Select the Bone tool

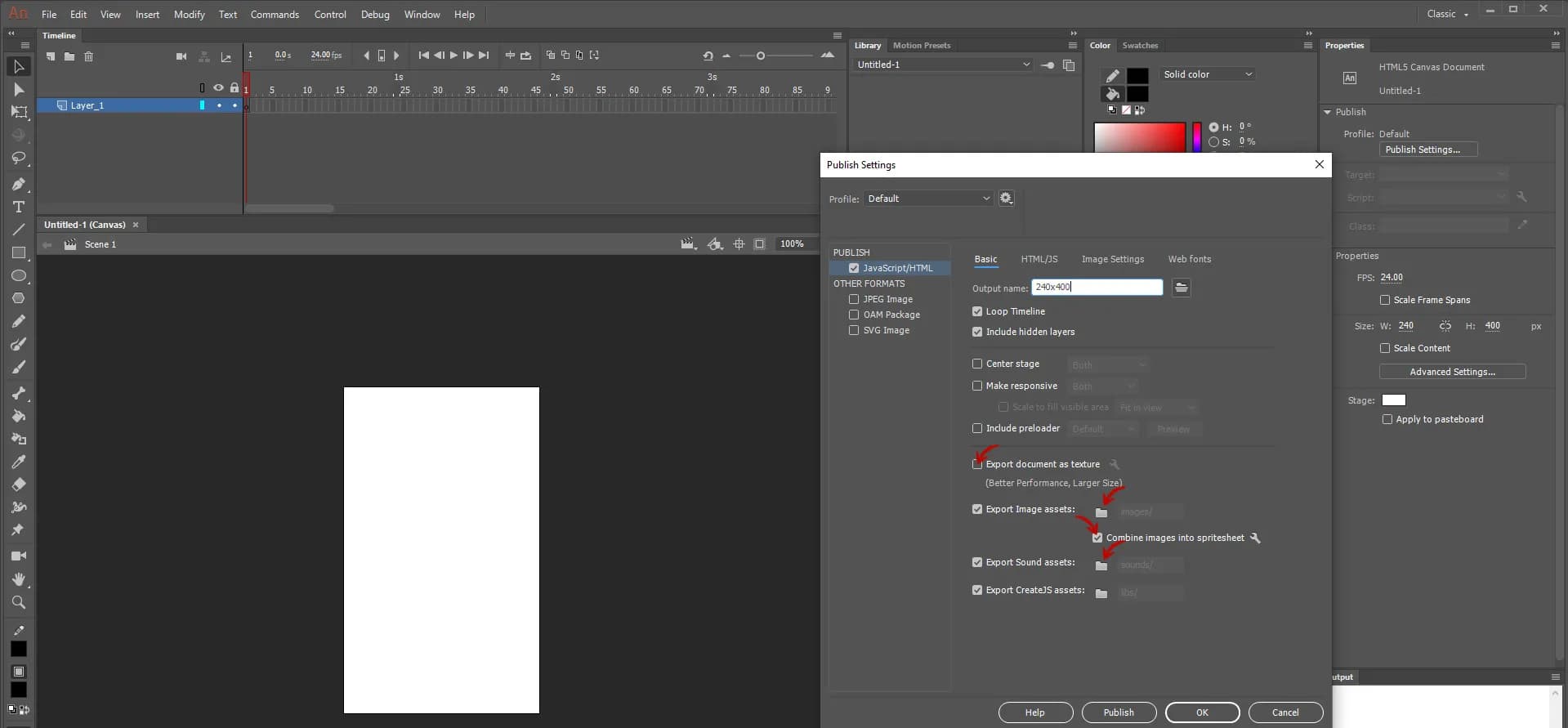pos(19,393)
